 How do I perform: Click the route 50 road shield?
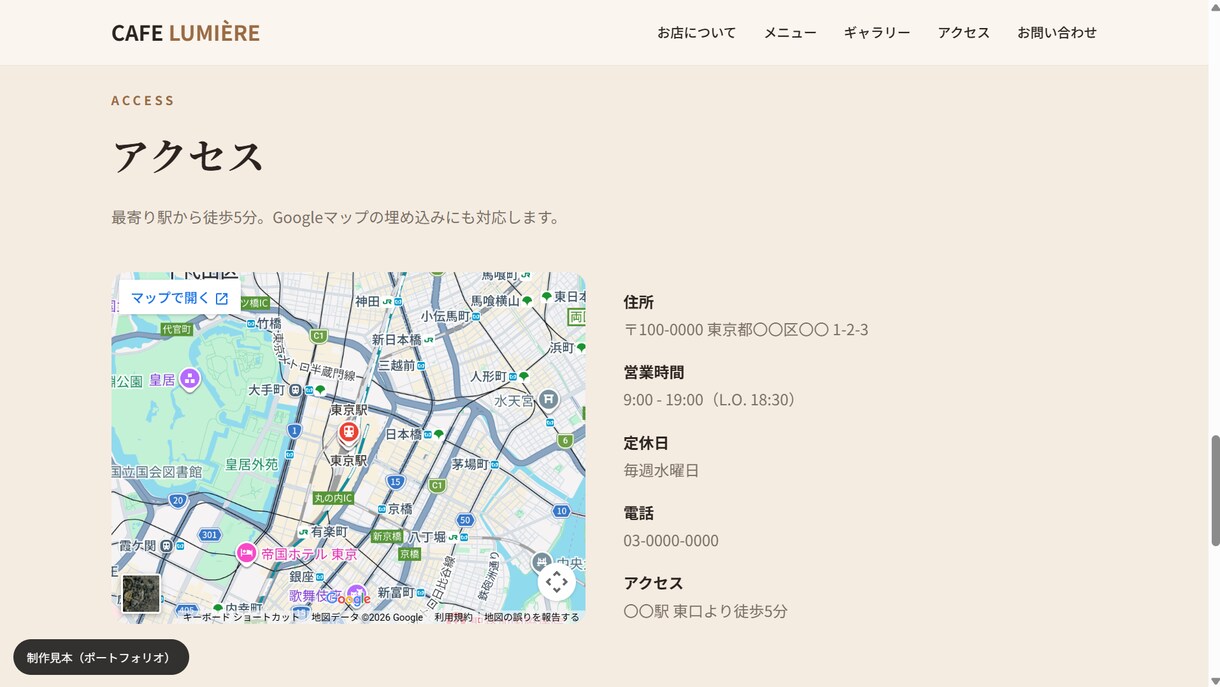465,520
